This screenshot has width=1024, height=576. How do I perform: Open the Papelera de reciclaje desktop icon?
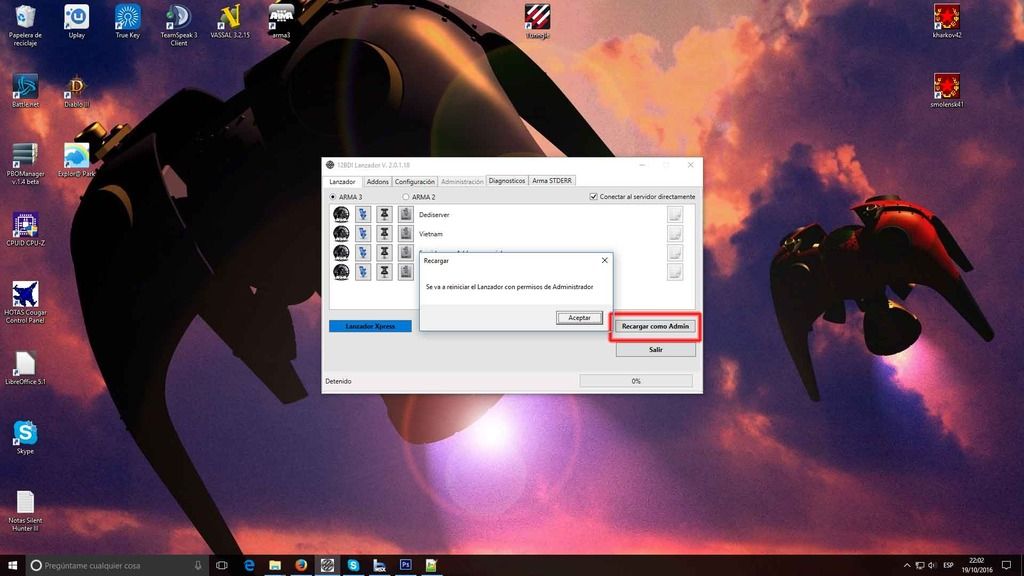pyautogui.click(x=25, y=25)
